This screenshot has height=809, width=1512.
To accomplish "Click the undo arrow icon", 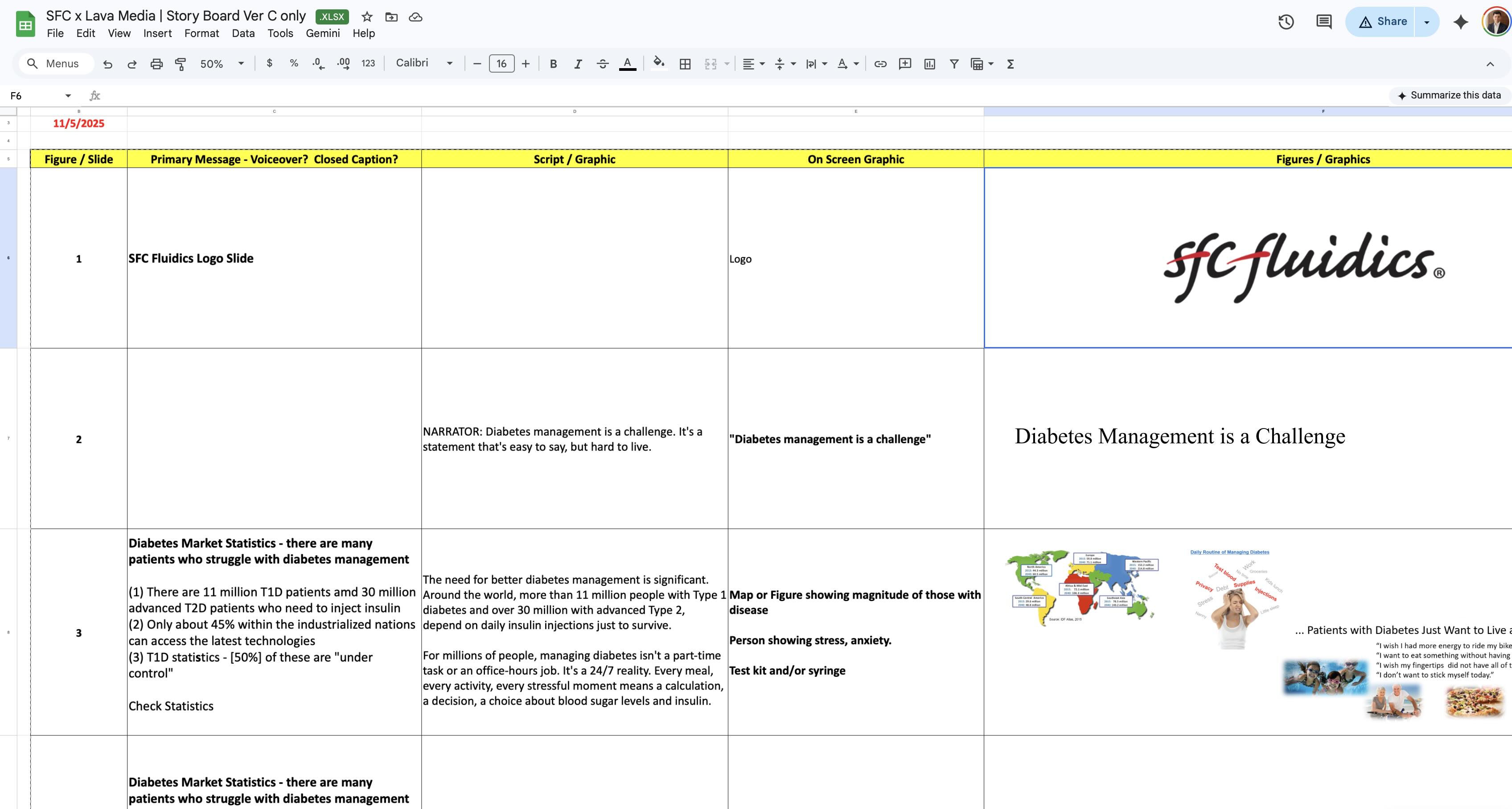I will (107, 64).
